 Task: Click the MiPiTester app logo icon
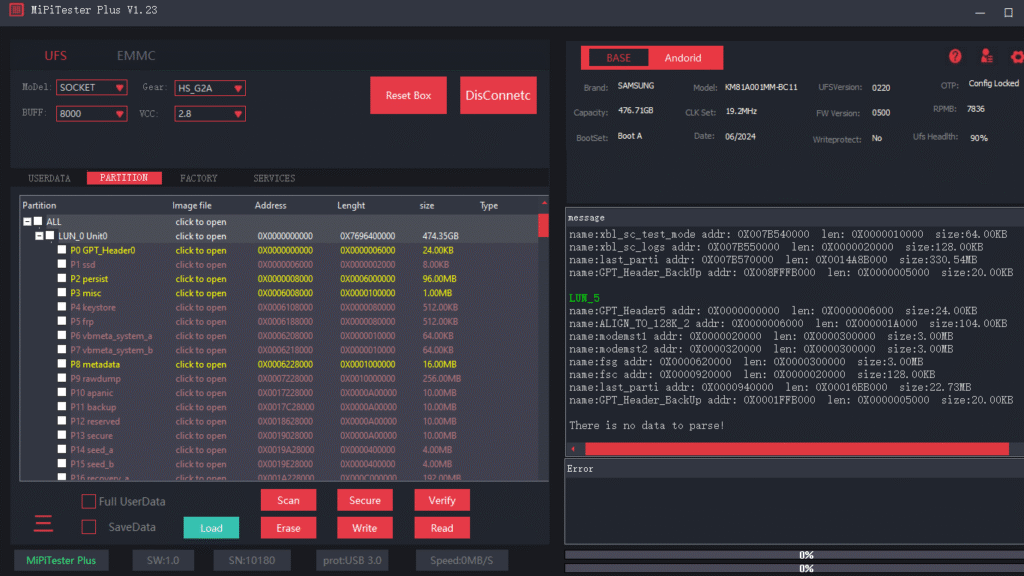coord(16,10)
